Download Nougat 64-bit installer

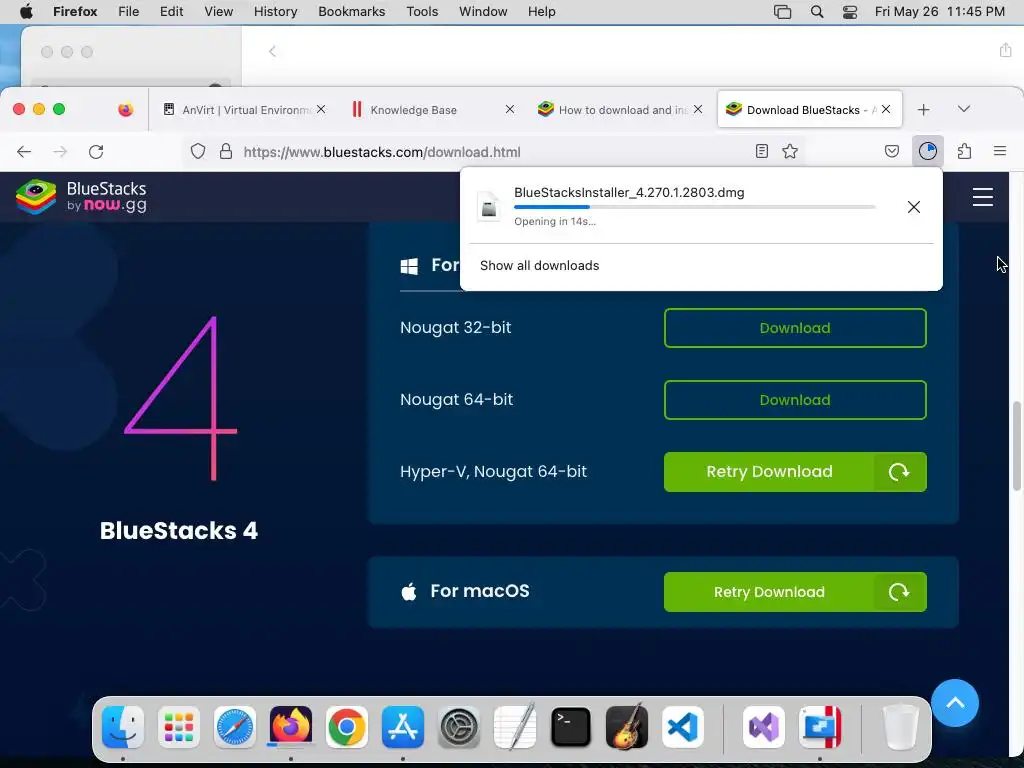point(795,400)
